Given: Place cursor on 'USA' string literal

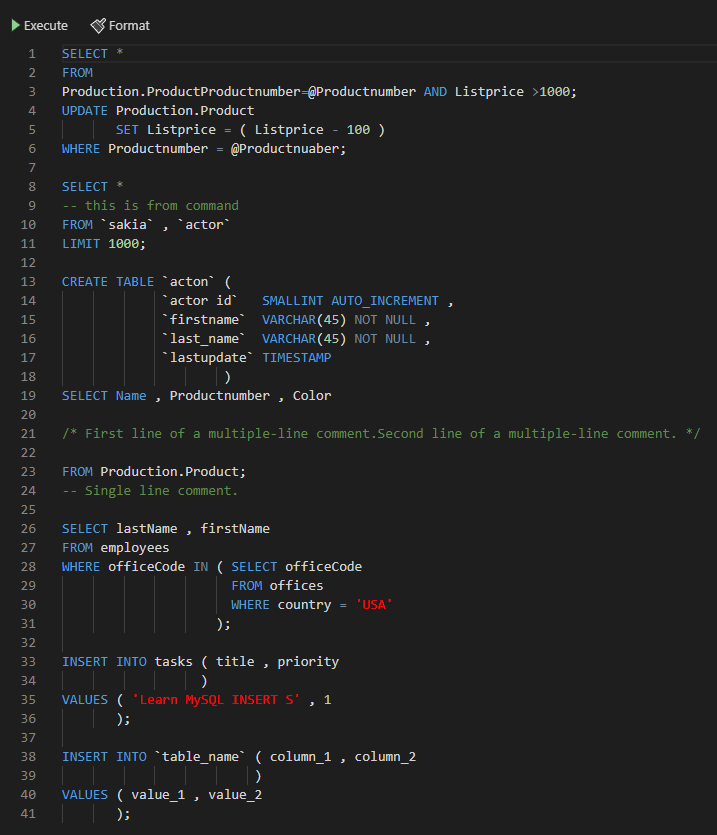Looking at the screenshot, I should [374, 605].
